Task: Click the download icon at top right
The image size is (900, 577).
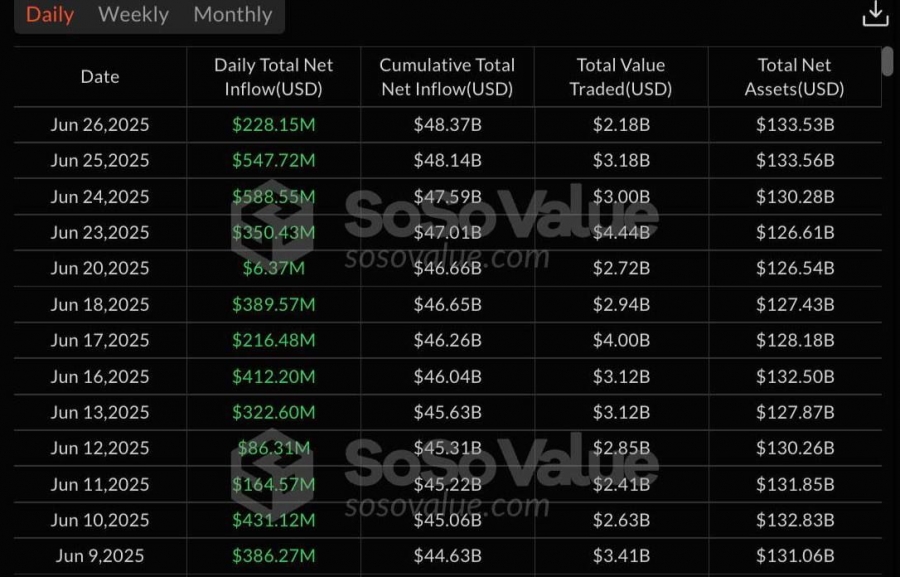Action: tap(875, 13)
